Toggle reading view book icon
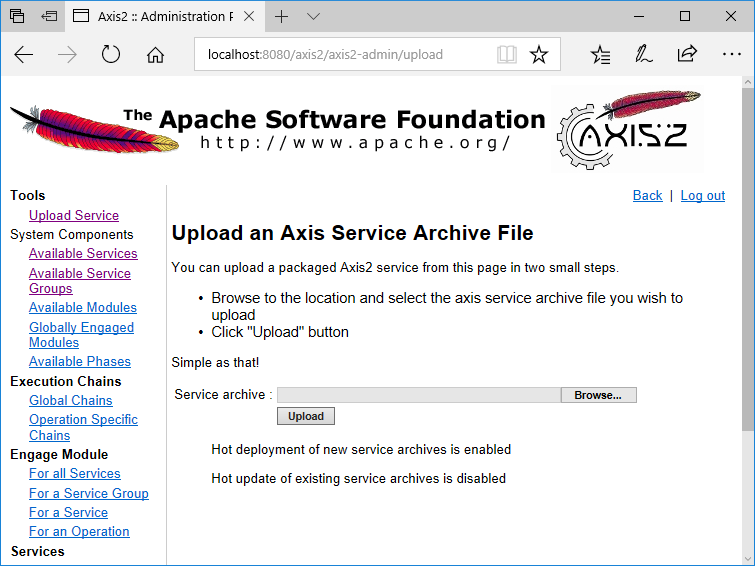Viewport: 755px width, 566px height. click(x=507, y=54)
